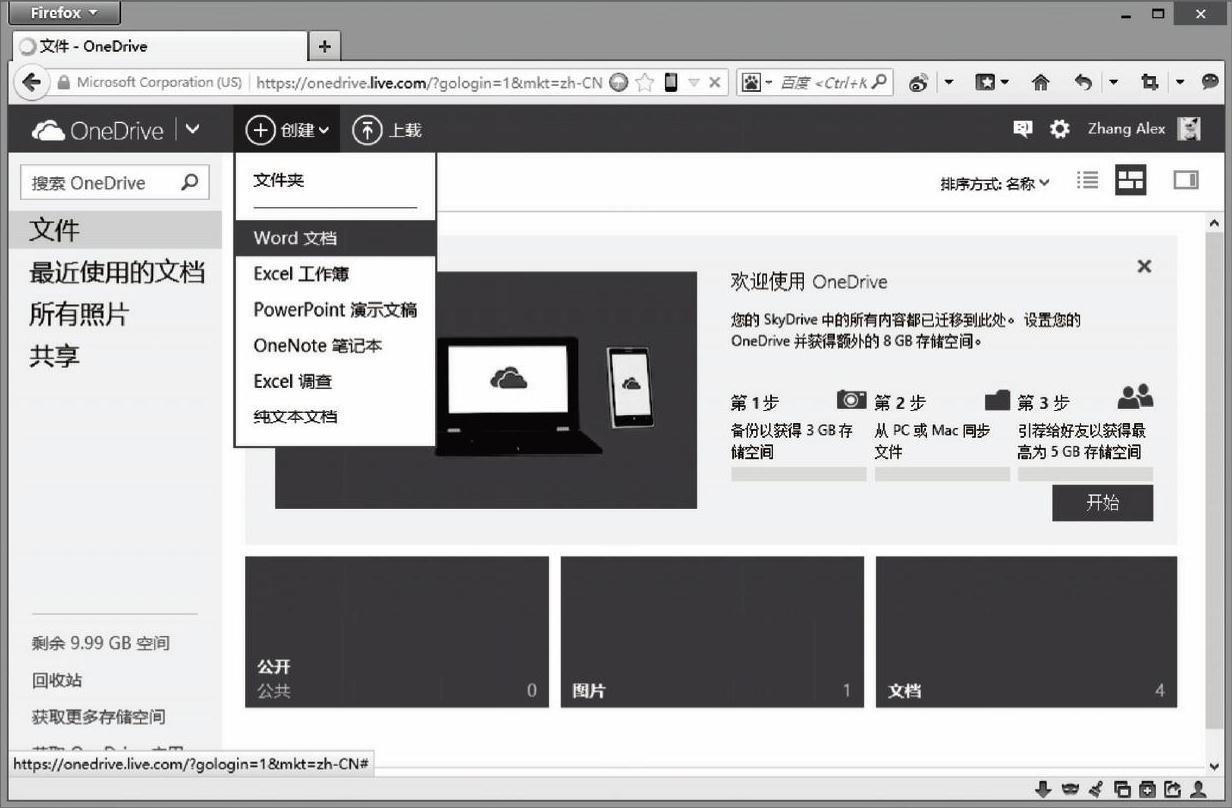
Task: Click 获取更多存储空间 link
Action: tap(99, 717)
